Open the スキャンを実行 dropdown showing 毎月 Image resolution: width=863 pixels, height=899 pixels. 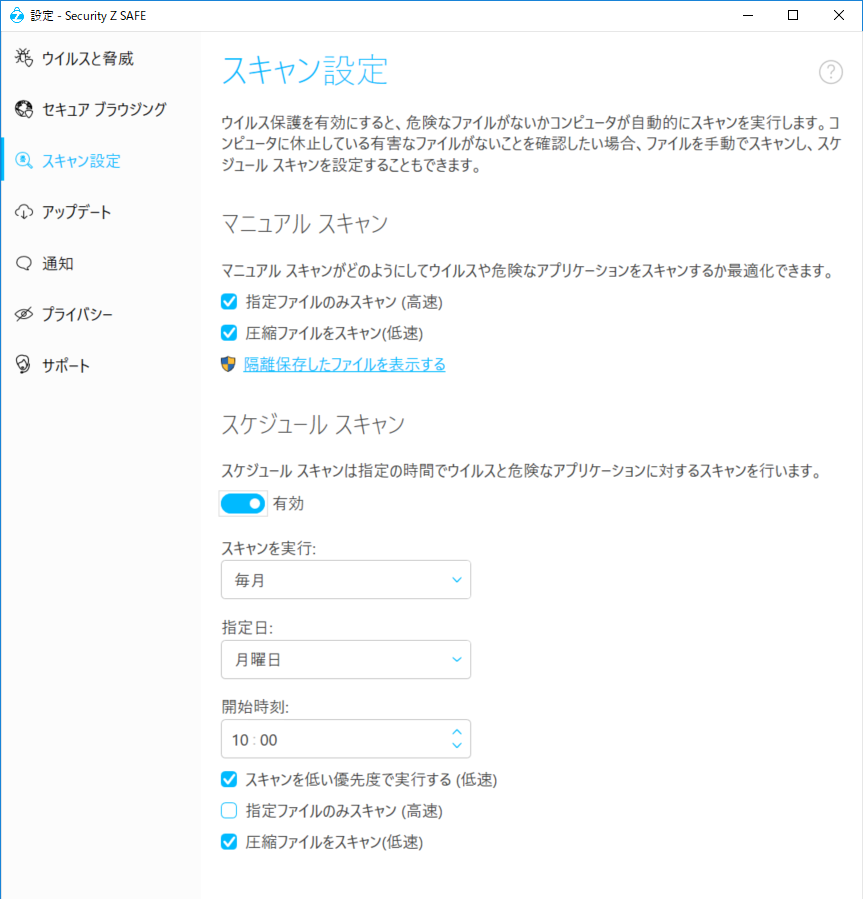[x=345, y=580]
